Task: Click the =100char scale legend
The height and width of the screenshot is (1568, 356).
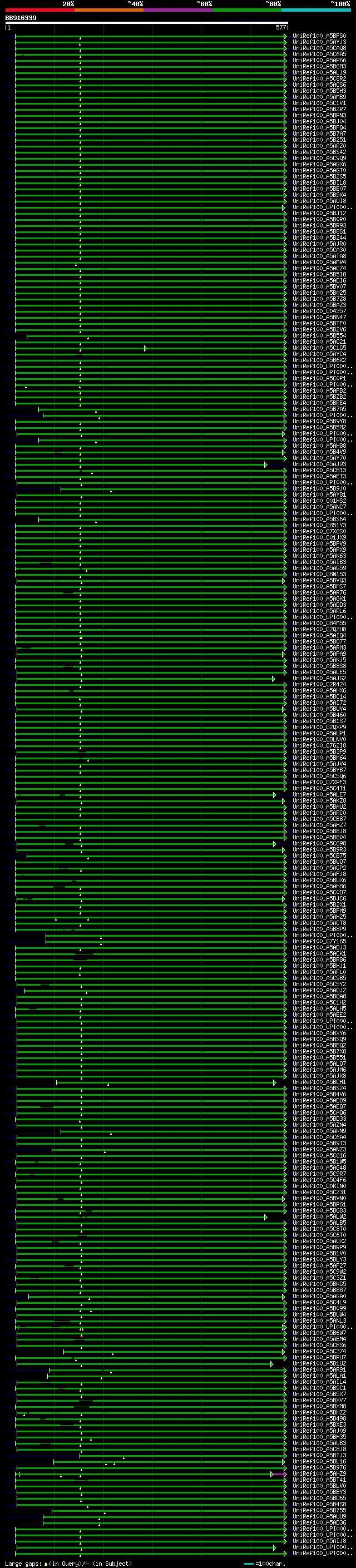Action: (265, 1563)
